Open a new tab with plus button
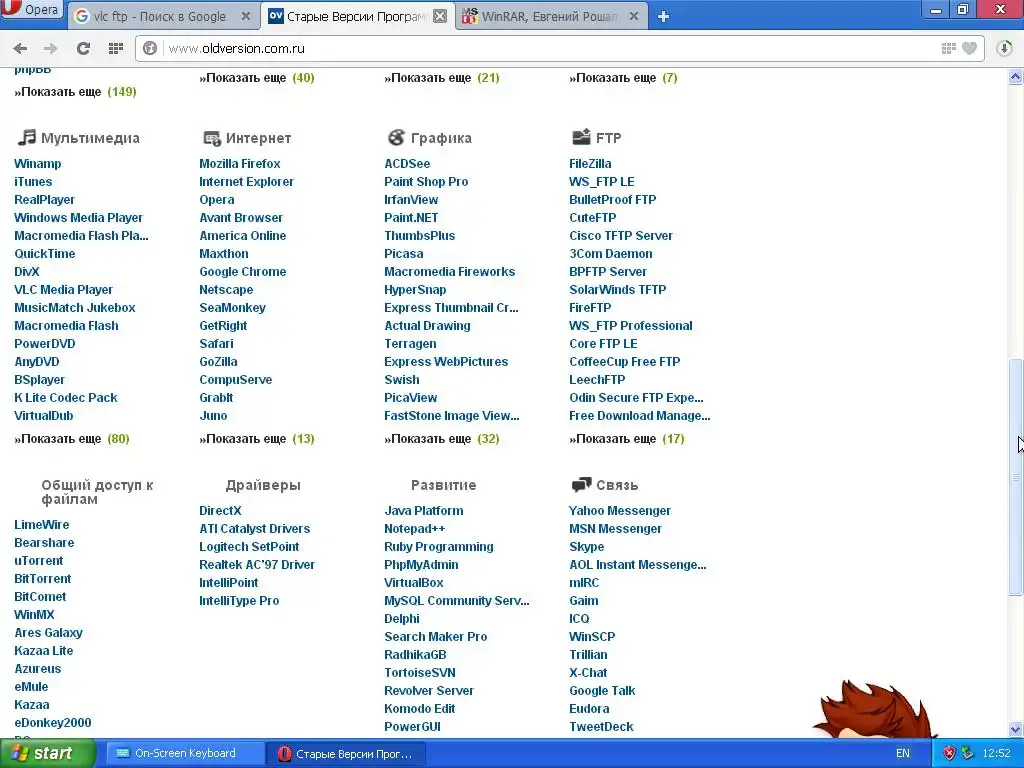This screenshot has height=768, width=1024. [x=663, y=16]
